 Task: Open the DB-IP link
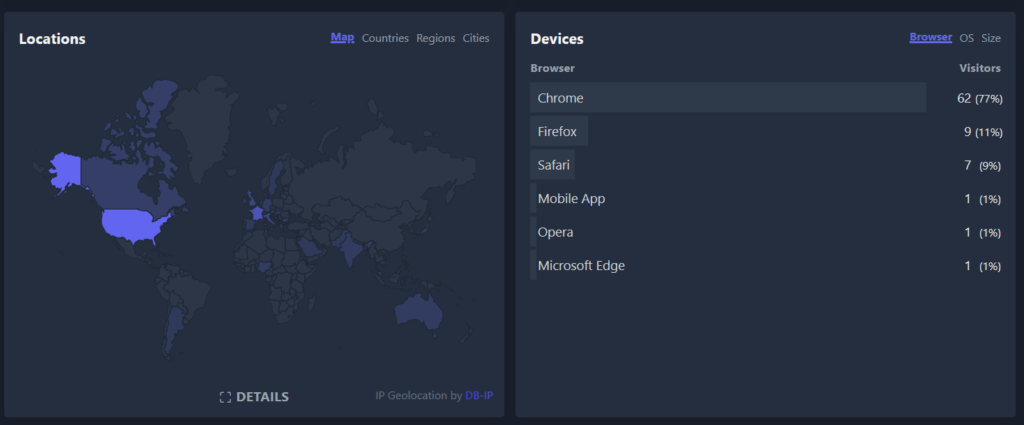point(479,396)
